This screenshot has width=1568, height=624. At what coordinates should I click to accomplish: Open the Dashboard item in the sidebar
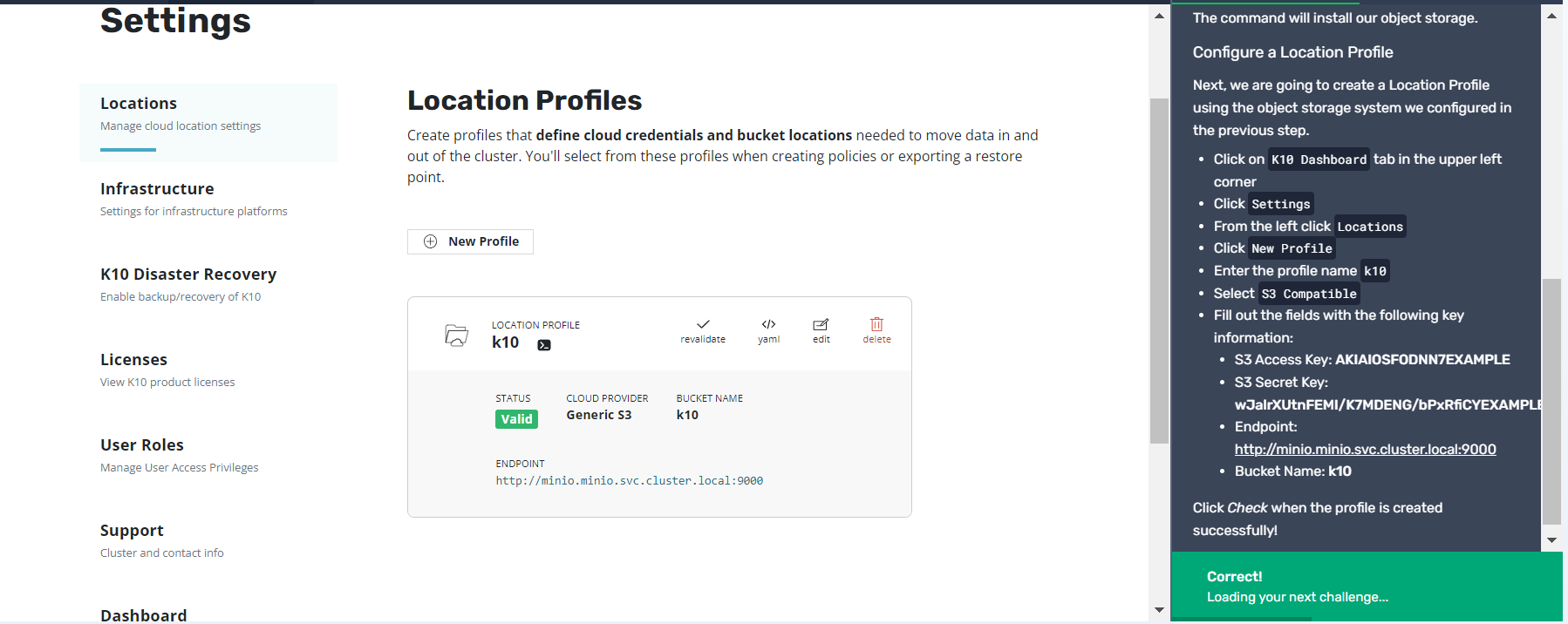coord(144,615)
